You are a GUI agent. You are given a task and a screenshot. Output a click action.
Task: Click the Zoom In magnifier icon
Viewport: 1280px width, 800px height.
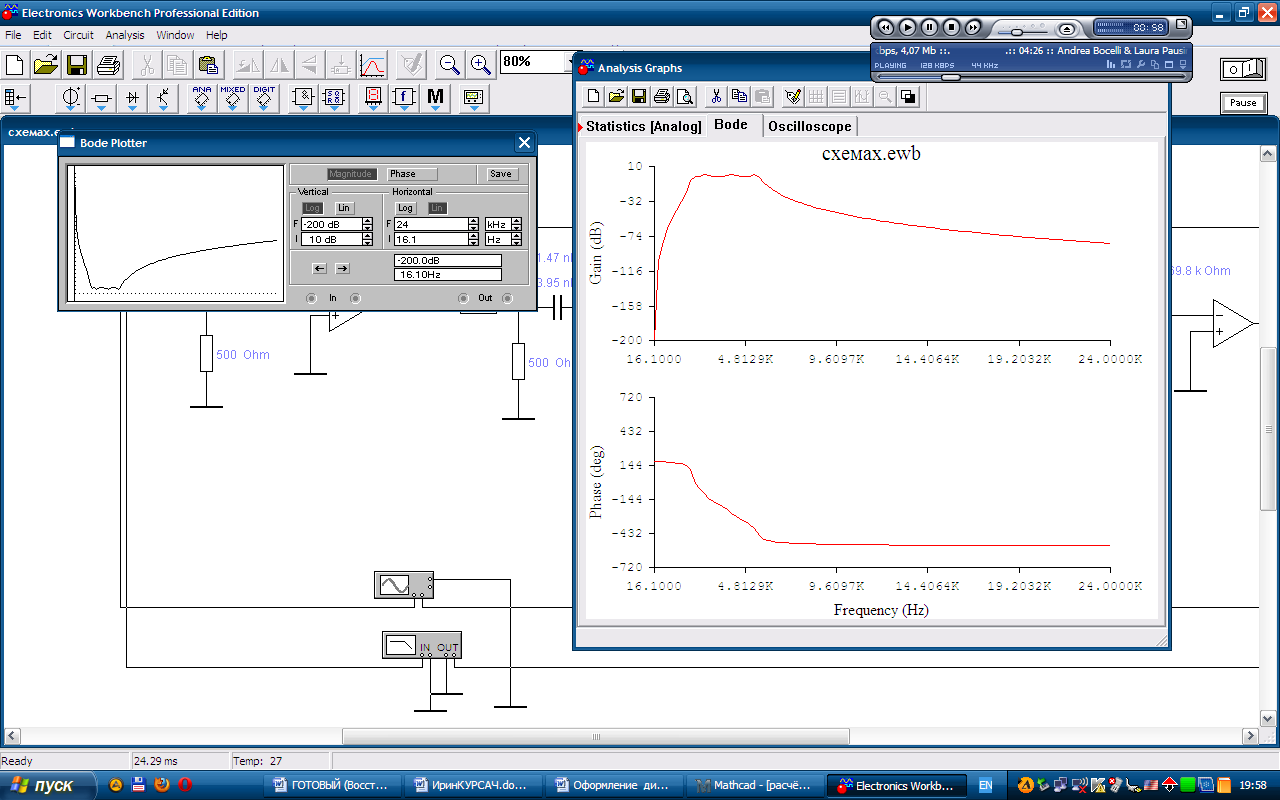(x=481, y=66)
